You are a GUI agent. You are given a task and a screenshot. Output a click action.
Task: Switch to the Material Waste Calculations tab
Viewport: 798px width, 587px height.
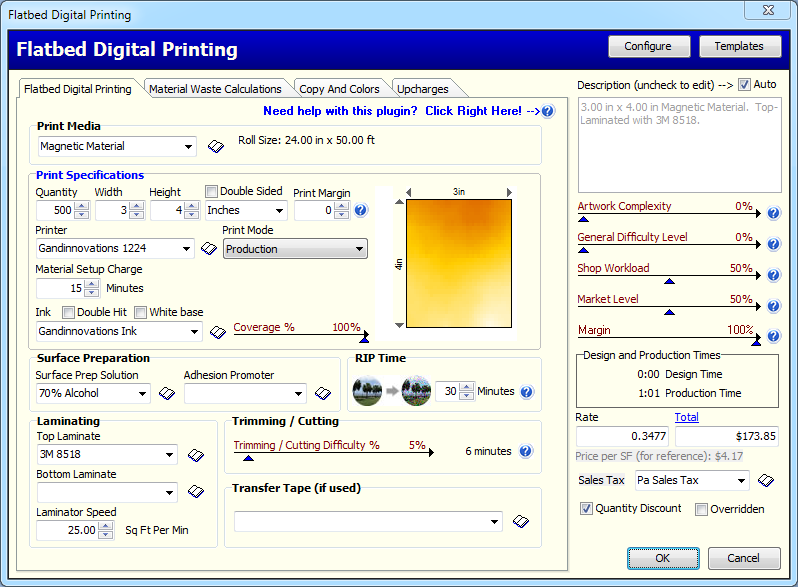215,89
